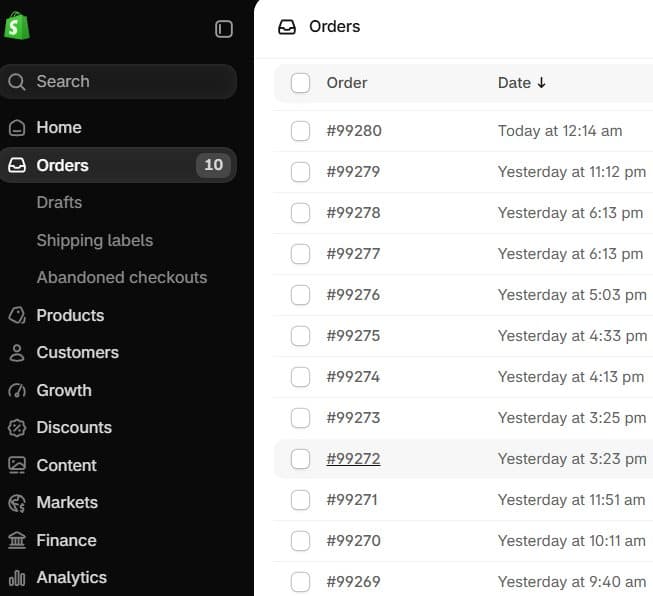Check the box for order #99271
Screen dimensions: 653x596
tap(300, 500)
